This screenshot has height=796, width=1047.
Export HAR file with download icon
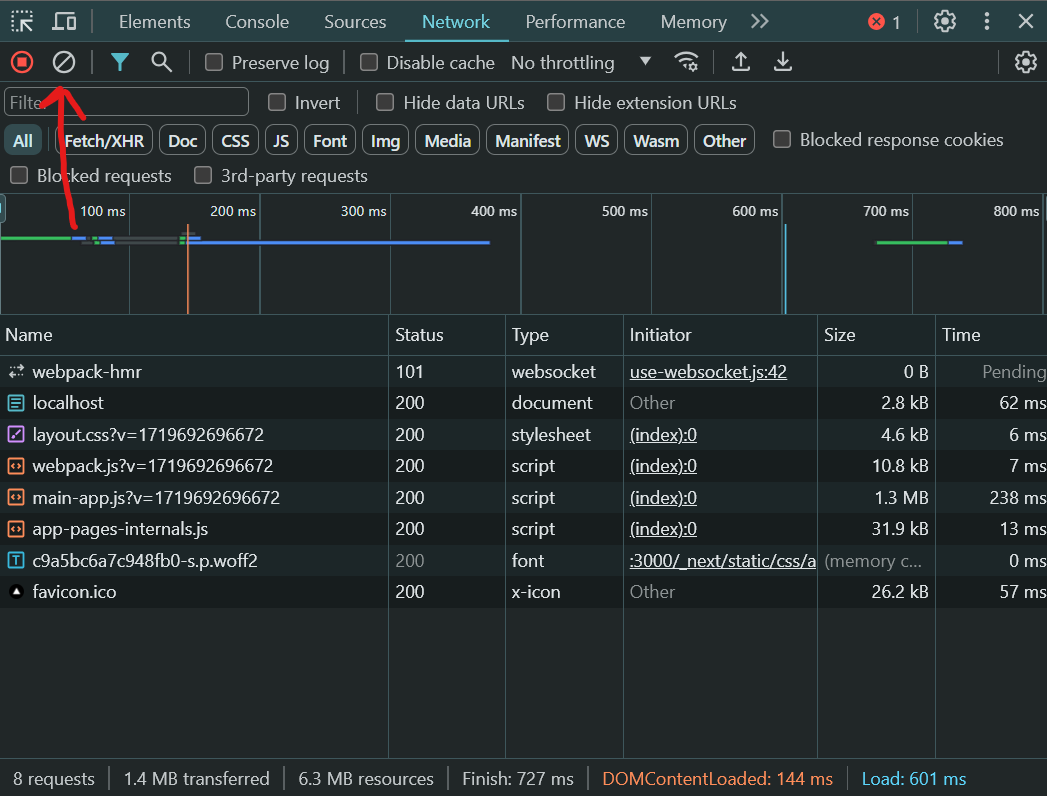tap(783, 62)
